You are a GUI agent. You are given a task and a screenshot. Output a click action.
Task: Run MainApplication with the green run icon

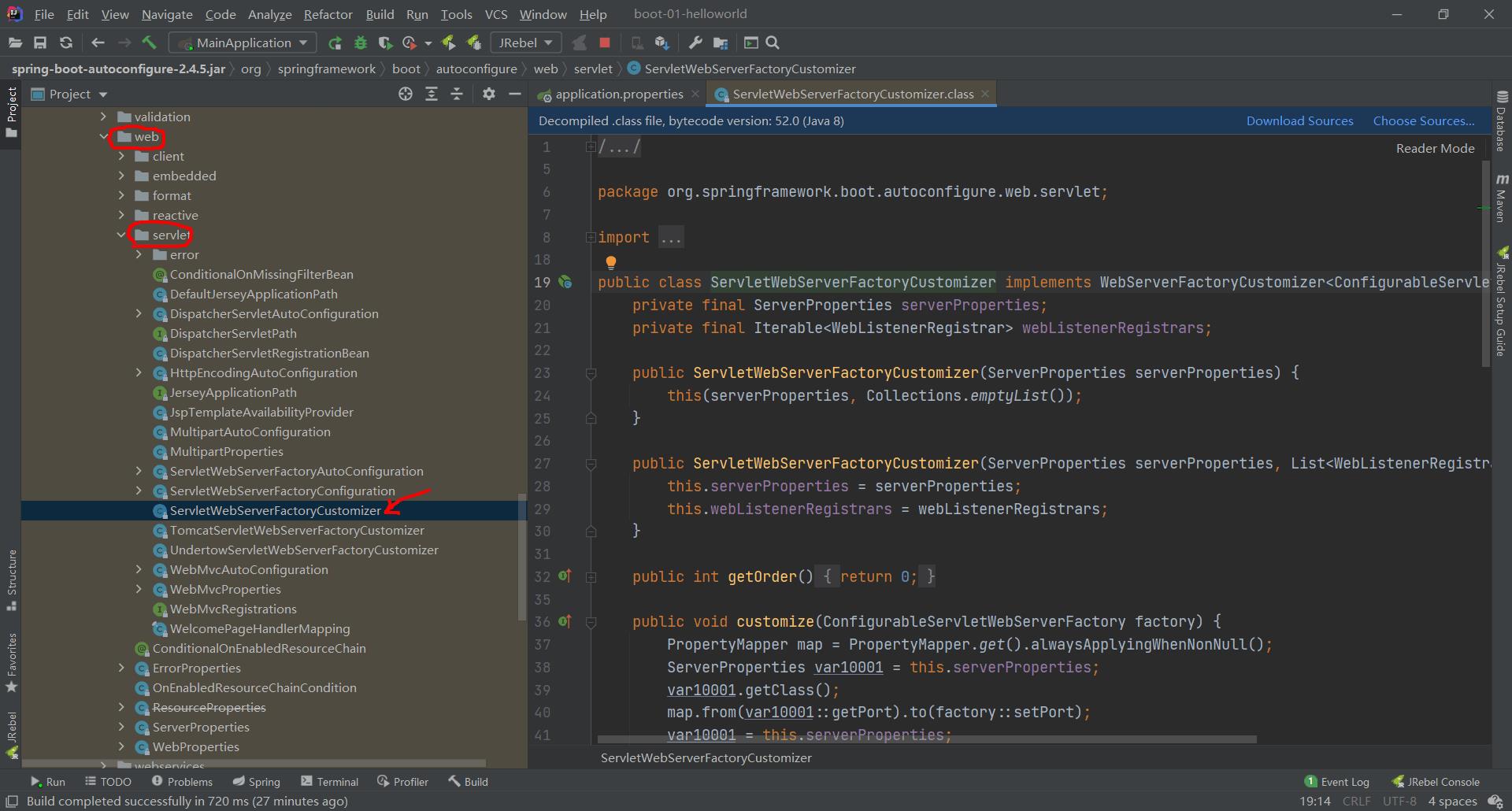point(335,43)
